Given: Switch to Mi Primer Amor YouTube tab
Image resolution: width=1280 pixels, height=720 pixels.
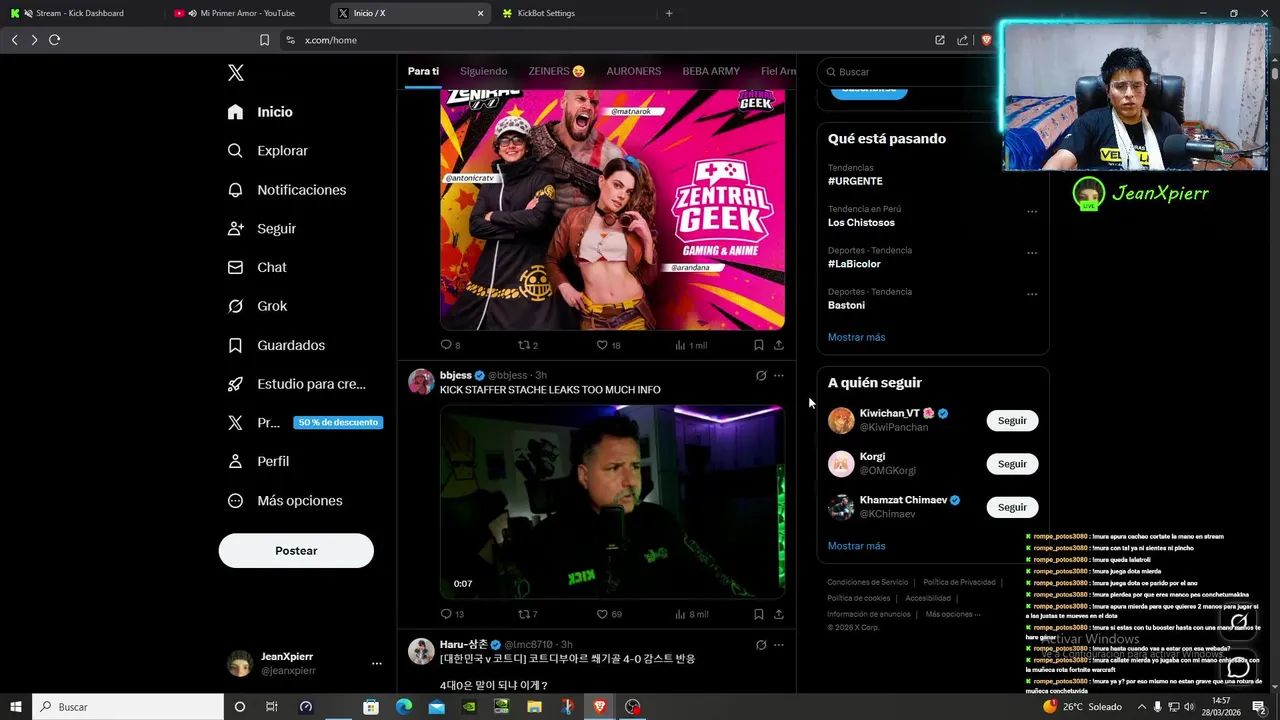Looking at the screenshot, I should point(247,13).
